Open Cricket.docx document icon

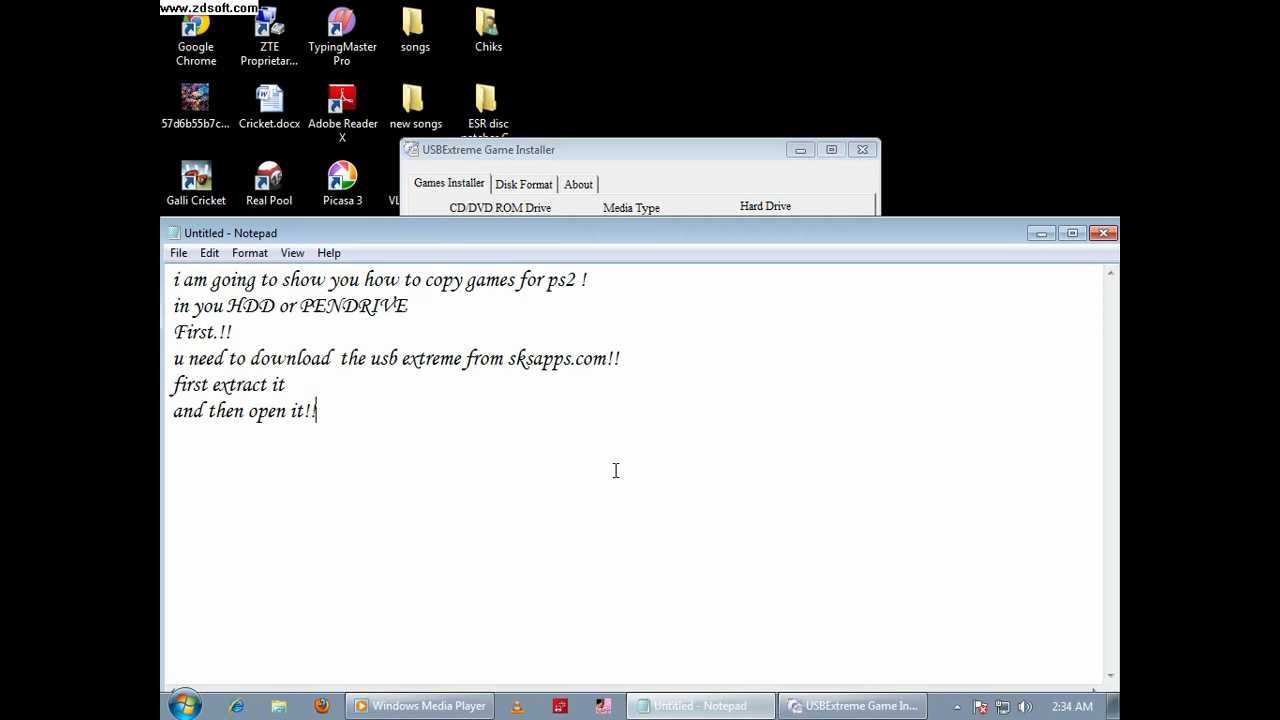click(x=269, y=108)
